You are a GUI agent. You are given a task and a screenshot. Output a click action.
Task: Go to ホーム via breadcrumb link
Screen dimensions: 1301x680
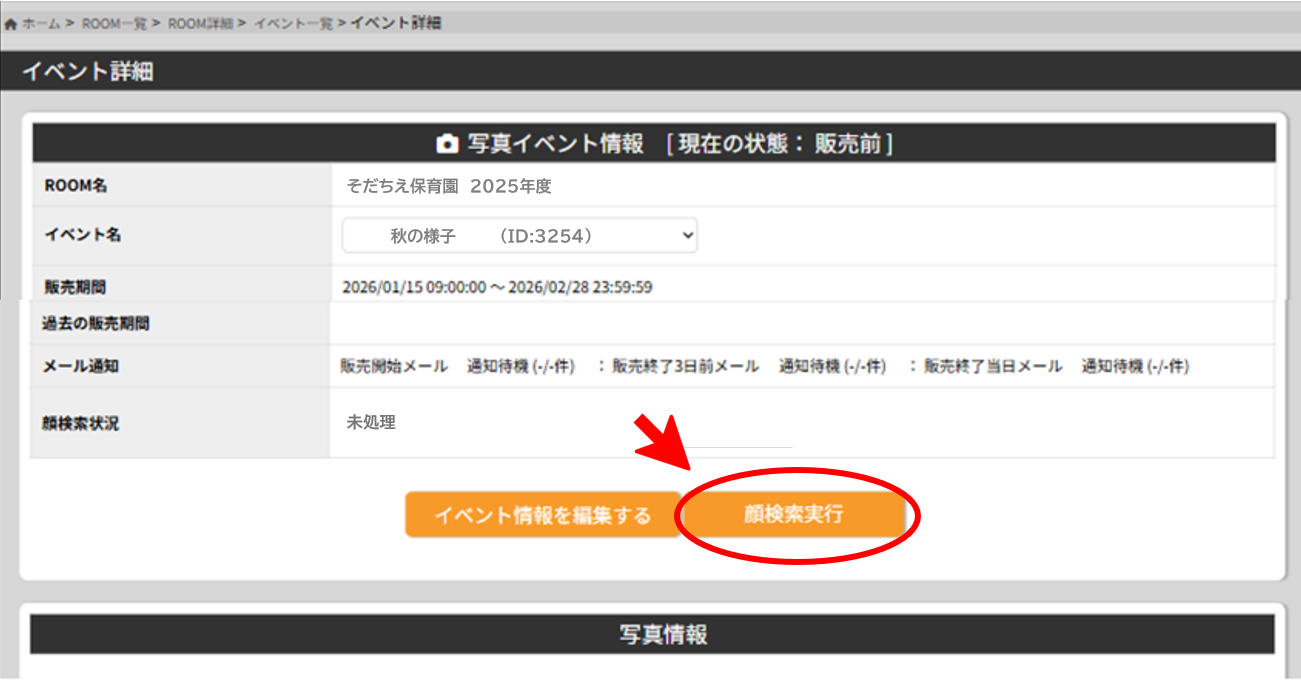pyautogui.click(x=41, y=23)
